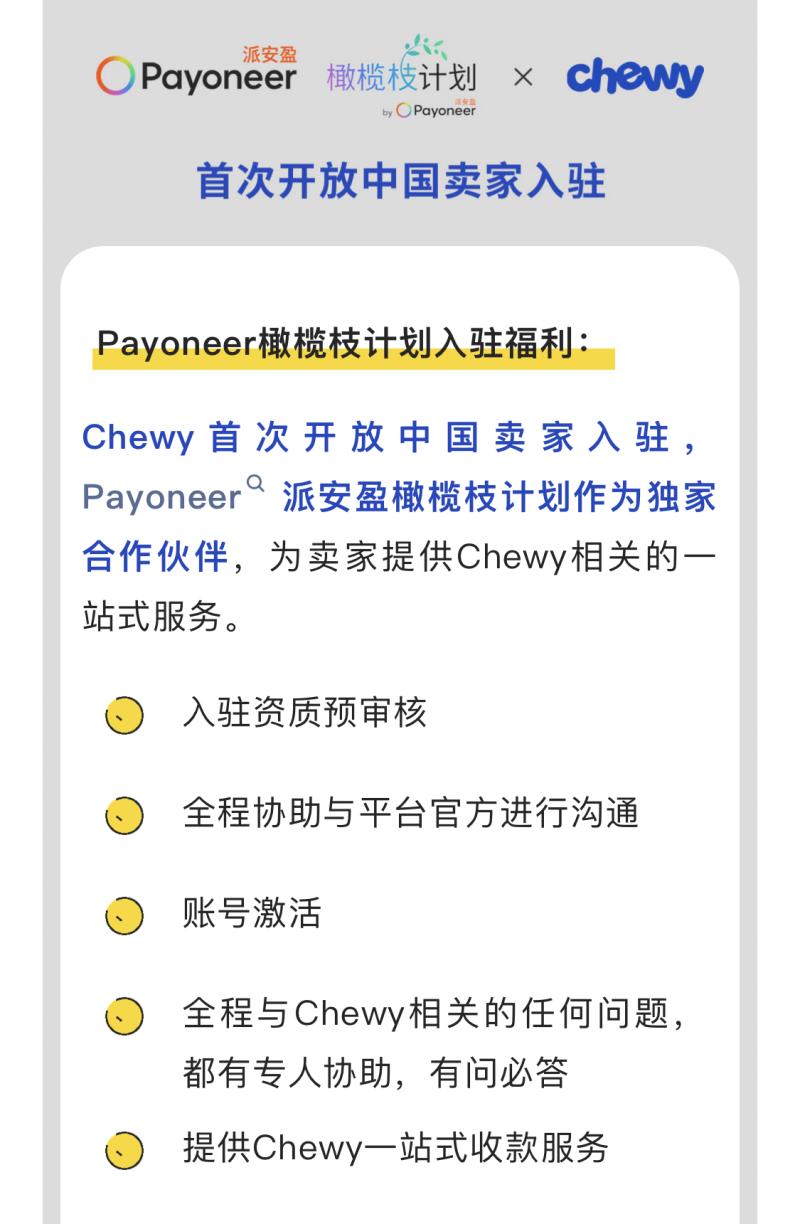The image size is (800, 1224).
Task: Click the bullet icon beside 账号激活
Action: [124, 916]
